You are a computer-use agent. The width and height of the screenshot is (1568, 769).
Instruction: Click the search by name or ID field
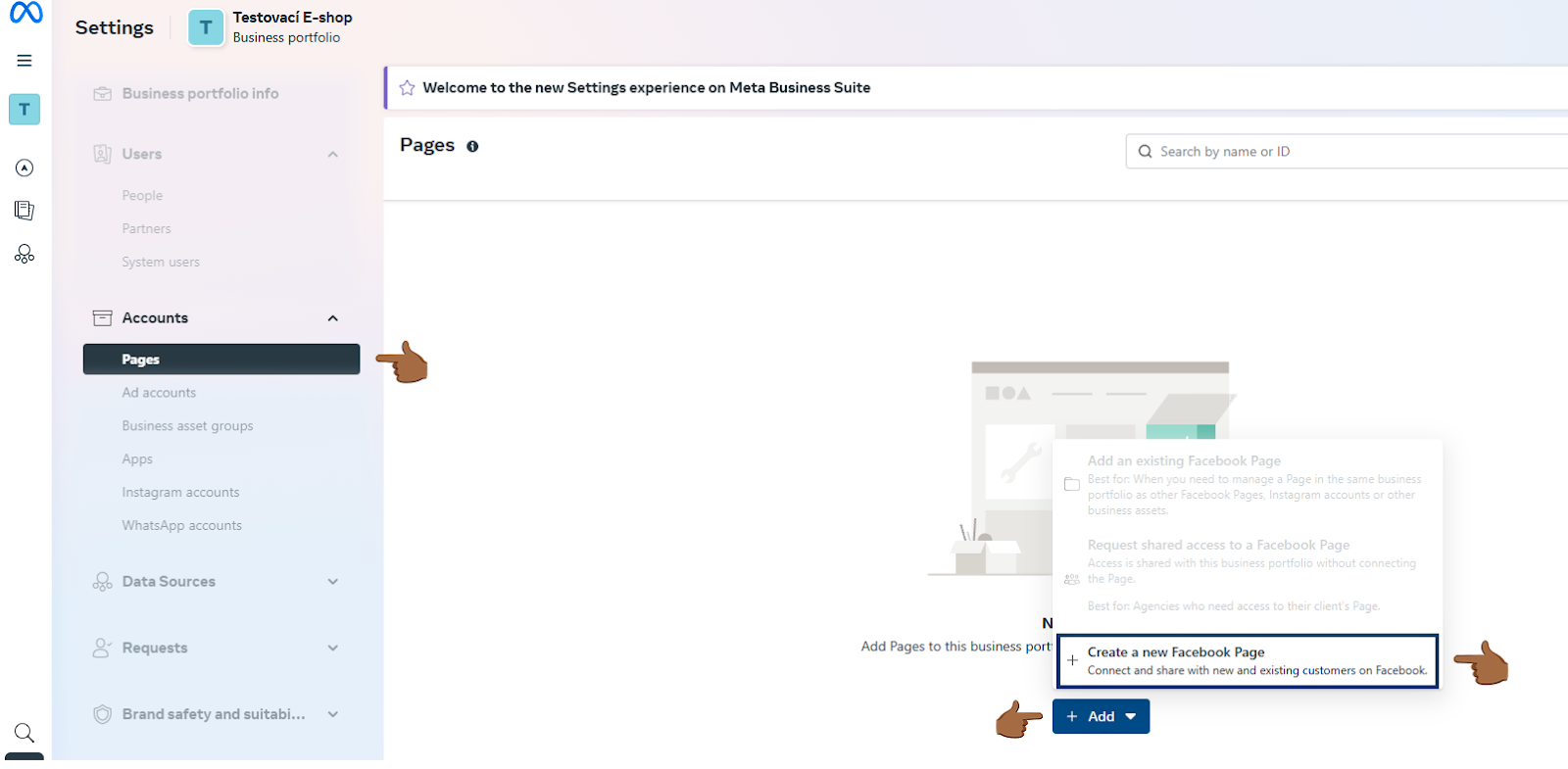(1347, 152)
